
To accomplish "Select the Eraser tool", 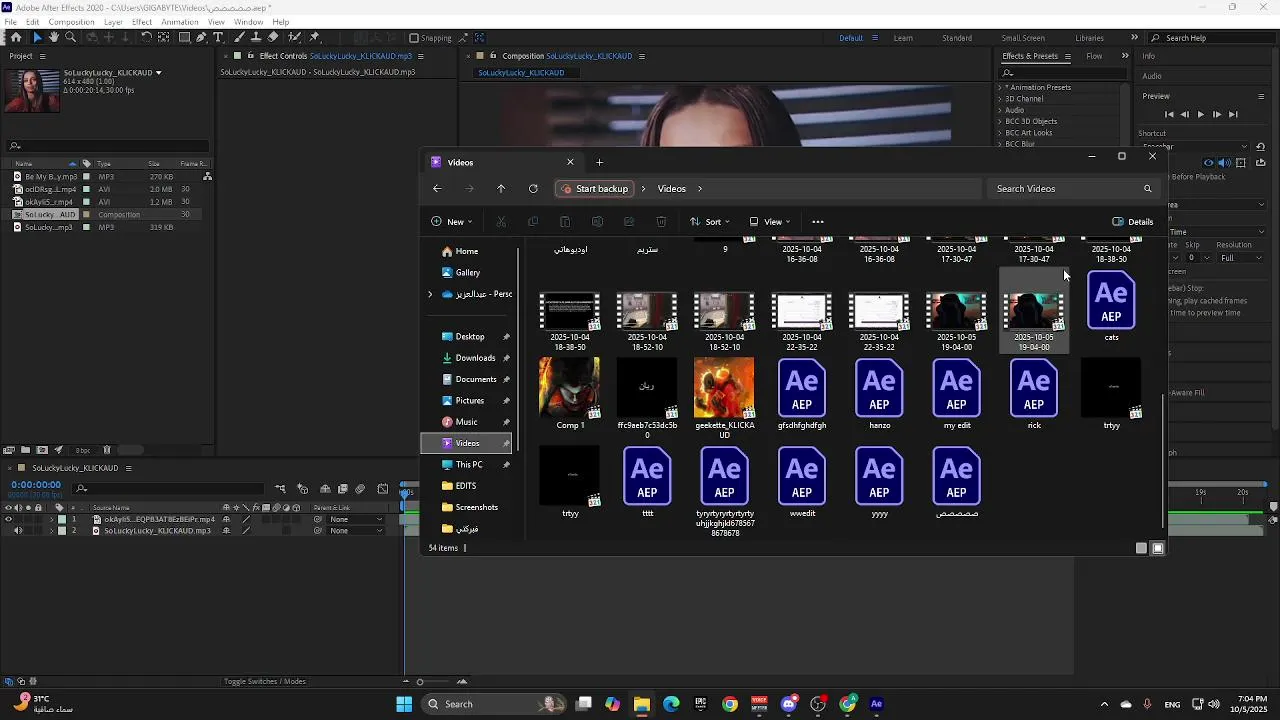I will 272,37.
